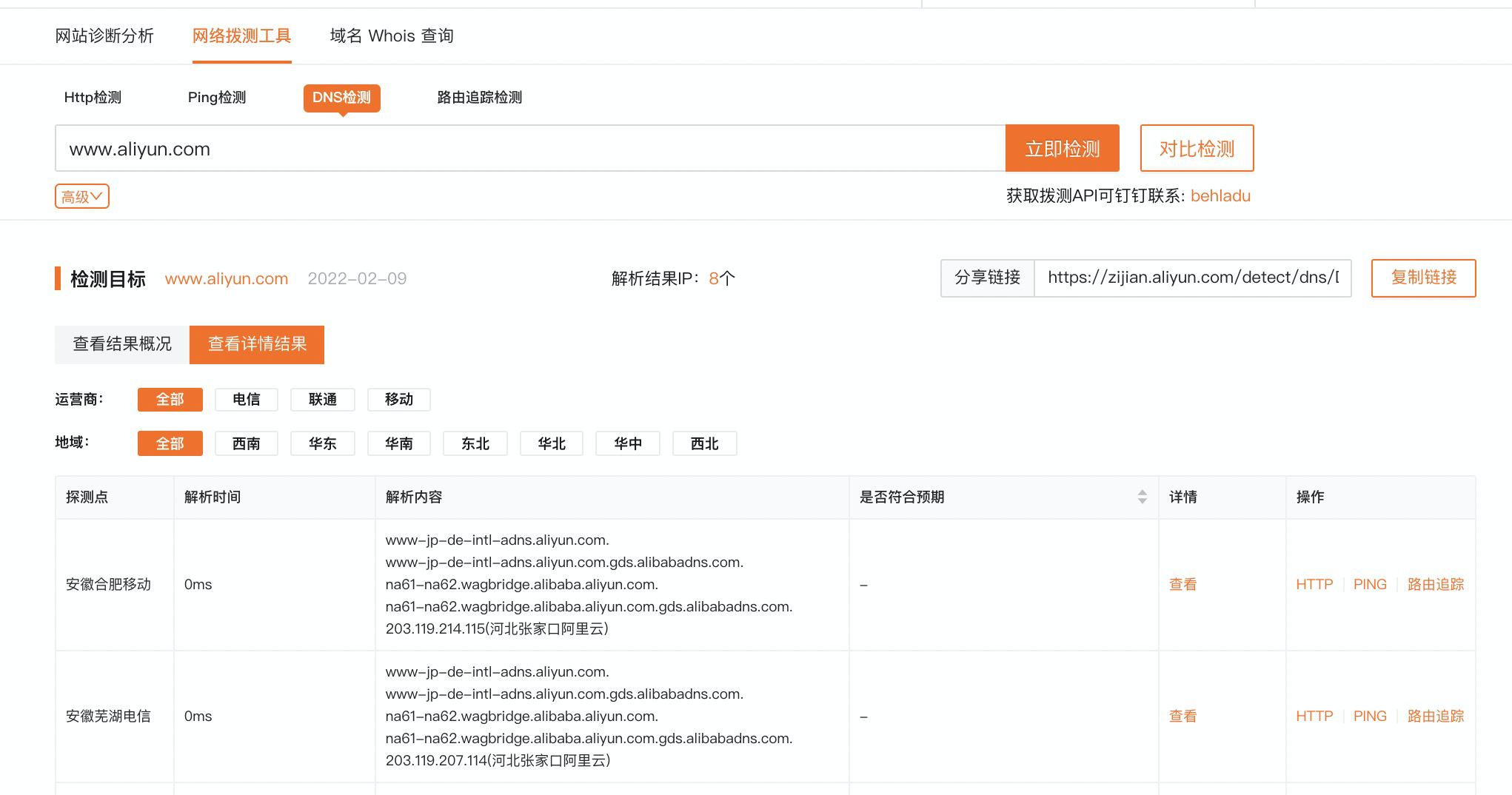View details for 安徽合肥移动 row

pos(1182,584)
